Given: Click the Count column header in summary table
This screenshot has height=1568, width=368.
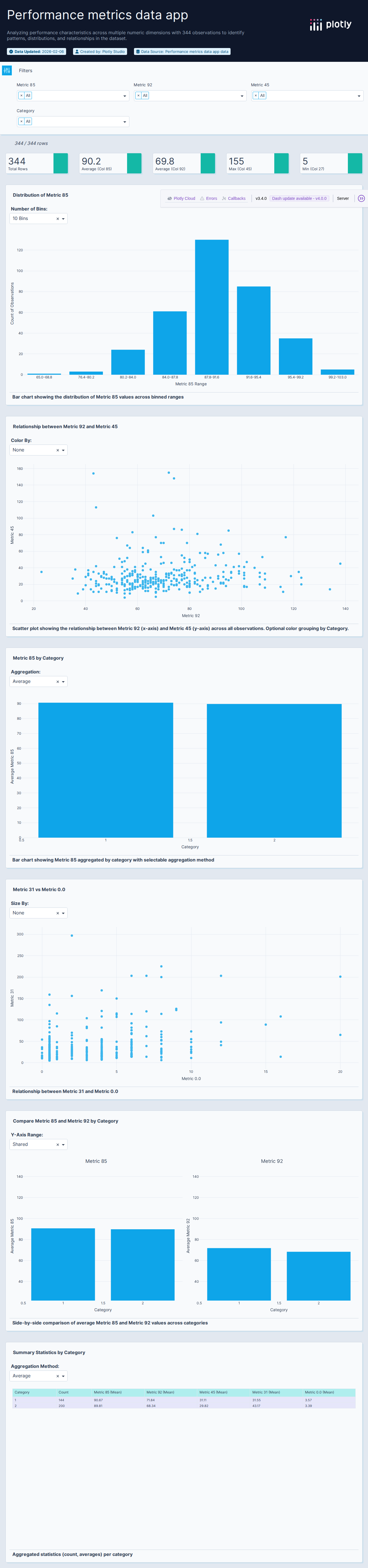Looking at the screenshot, I should click(x=74, y=1393).
